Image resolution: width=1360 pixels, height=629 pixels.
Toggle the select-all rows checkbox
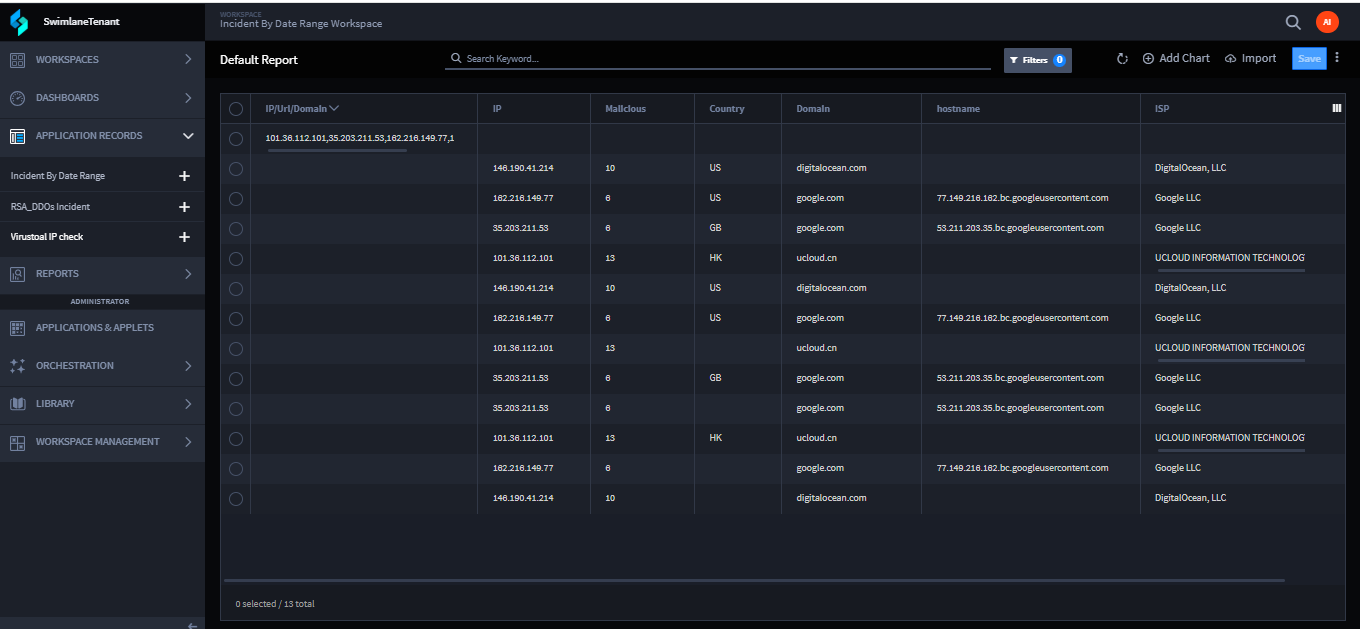[236, 109]
